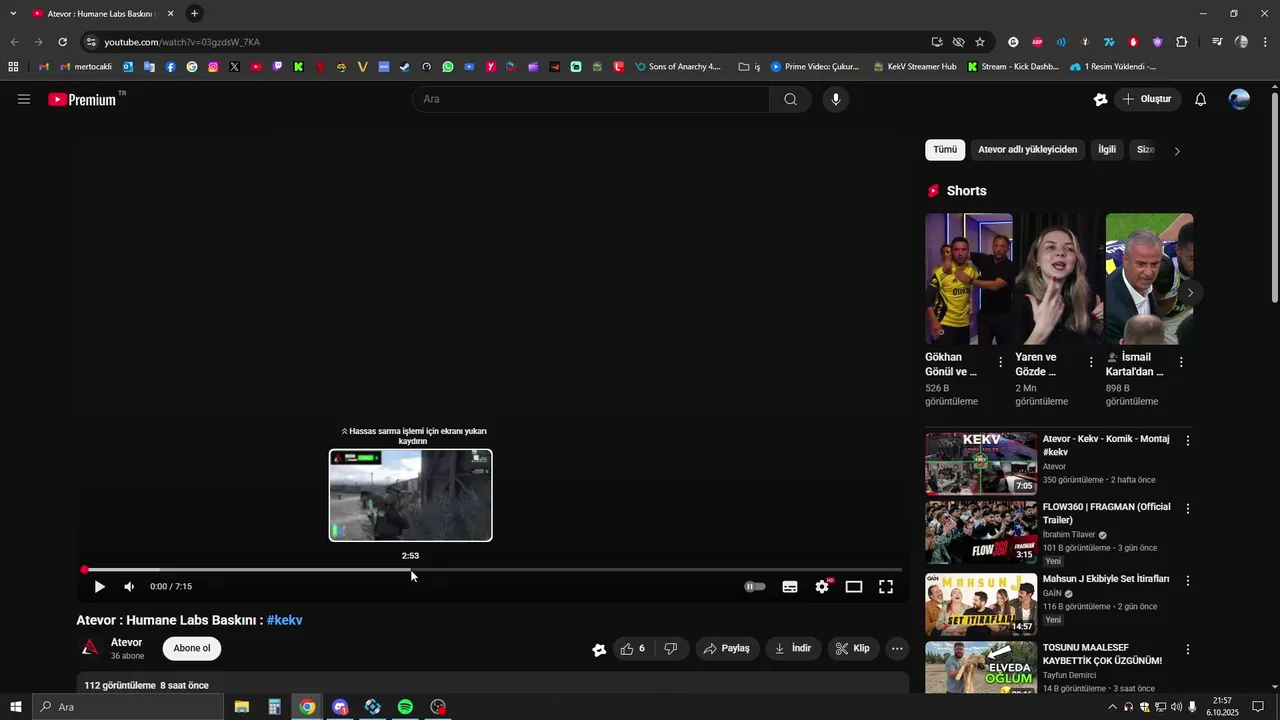1280x720 pixels.
Task: Show more filter chips with right arrow
Action: click(1177, 151)
